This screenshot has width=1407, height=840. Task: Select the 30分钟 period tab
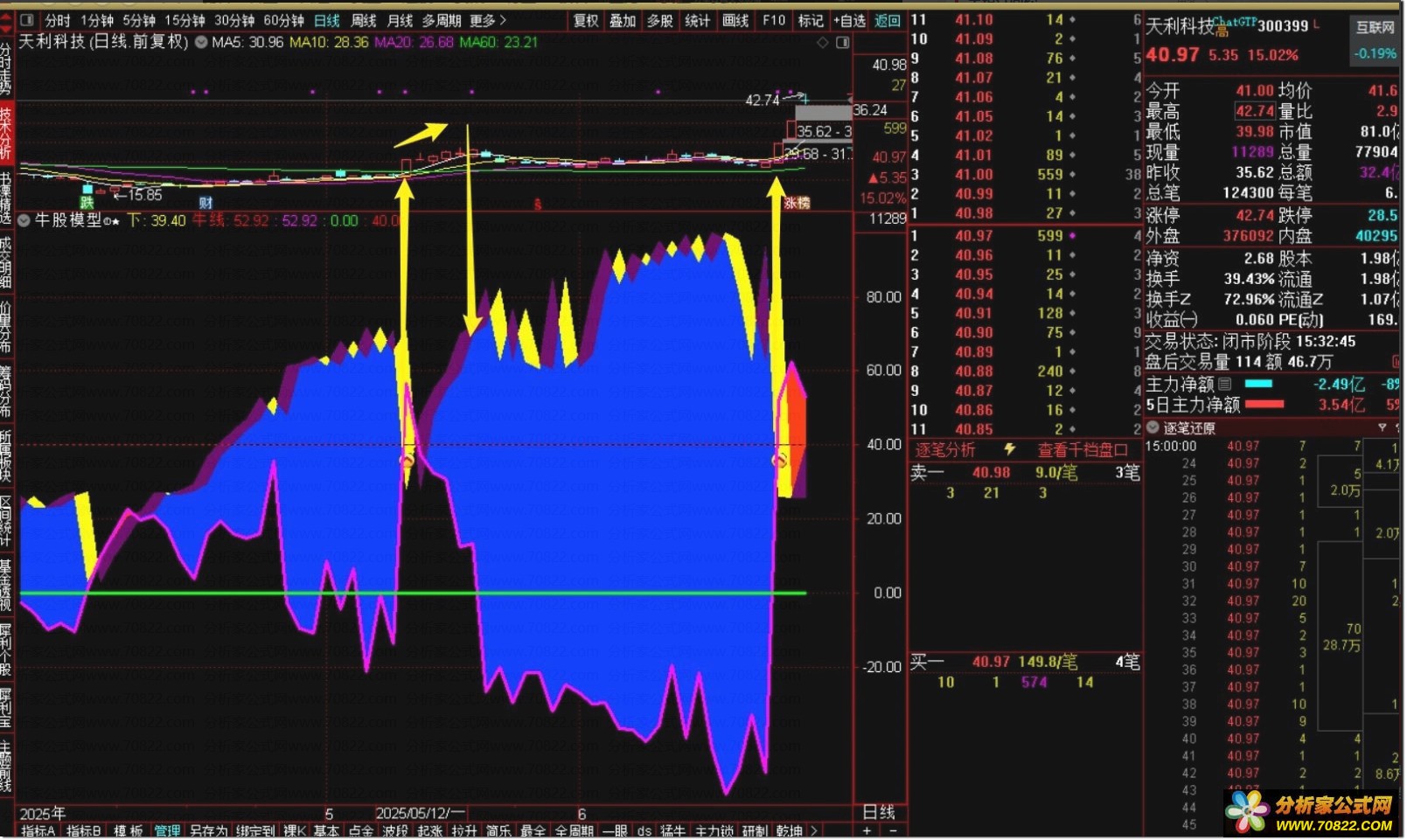(234, 20)
